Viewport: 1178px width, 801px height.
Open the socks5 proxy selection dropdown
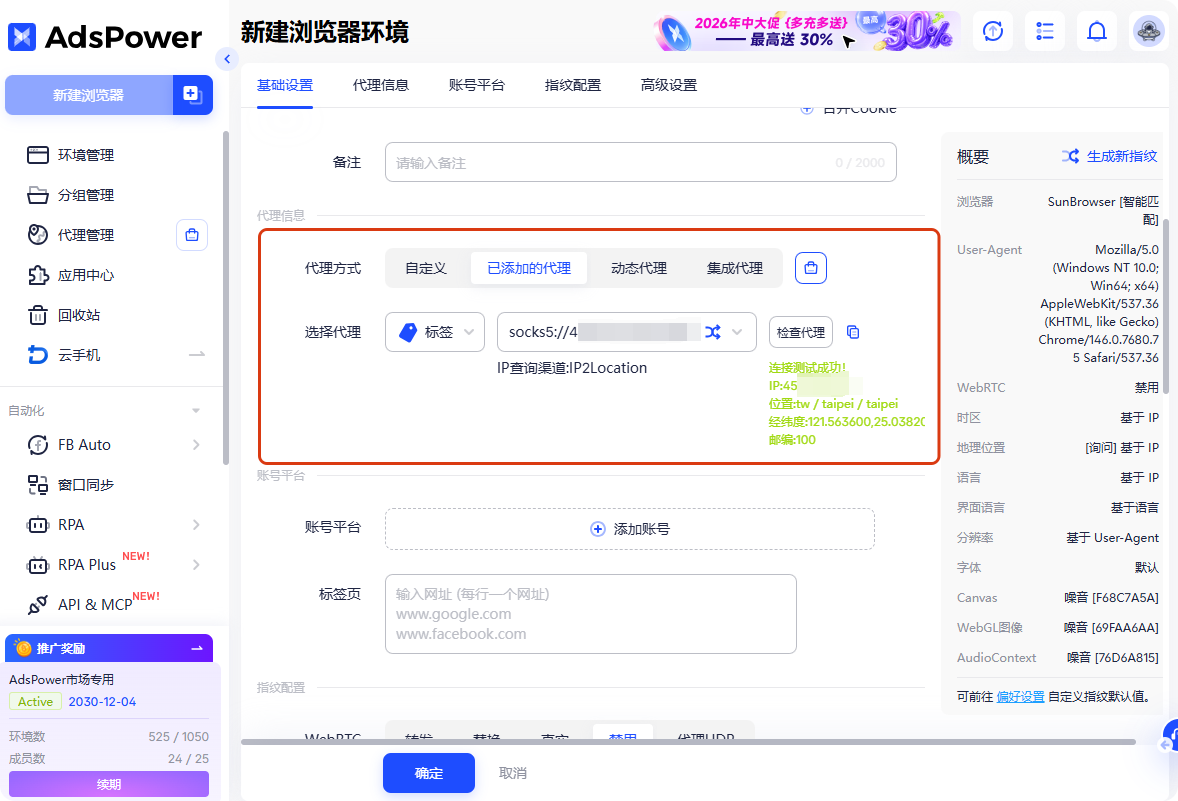coord(627,332)
